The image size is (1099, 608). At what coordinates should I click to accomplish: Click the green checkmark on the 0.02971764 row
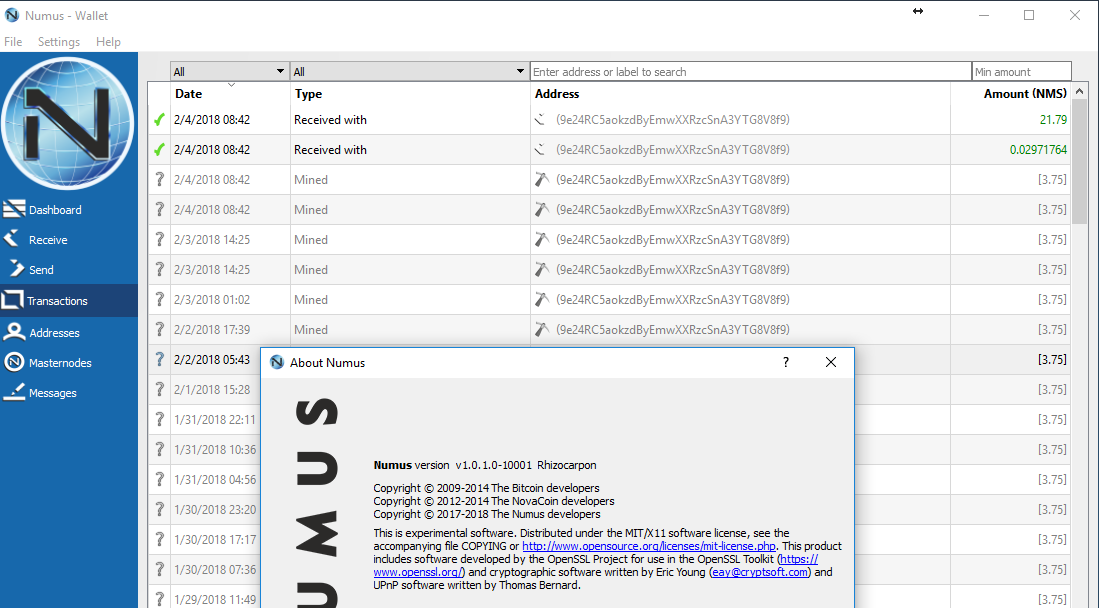159,150
